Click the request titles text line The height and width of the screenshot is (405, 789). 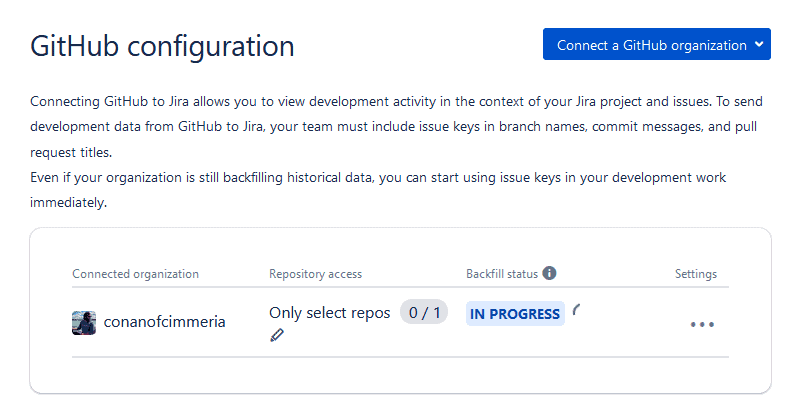point(71,152)
